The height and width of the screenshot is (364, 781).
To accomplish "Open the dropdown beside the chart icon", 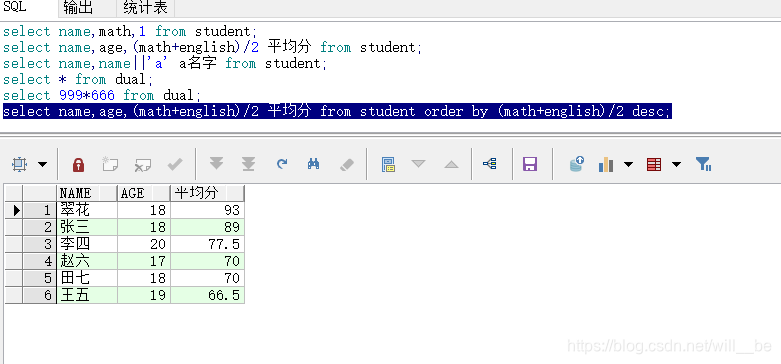I will [628, 164].
